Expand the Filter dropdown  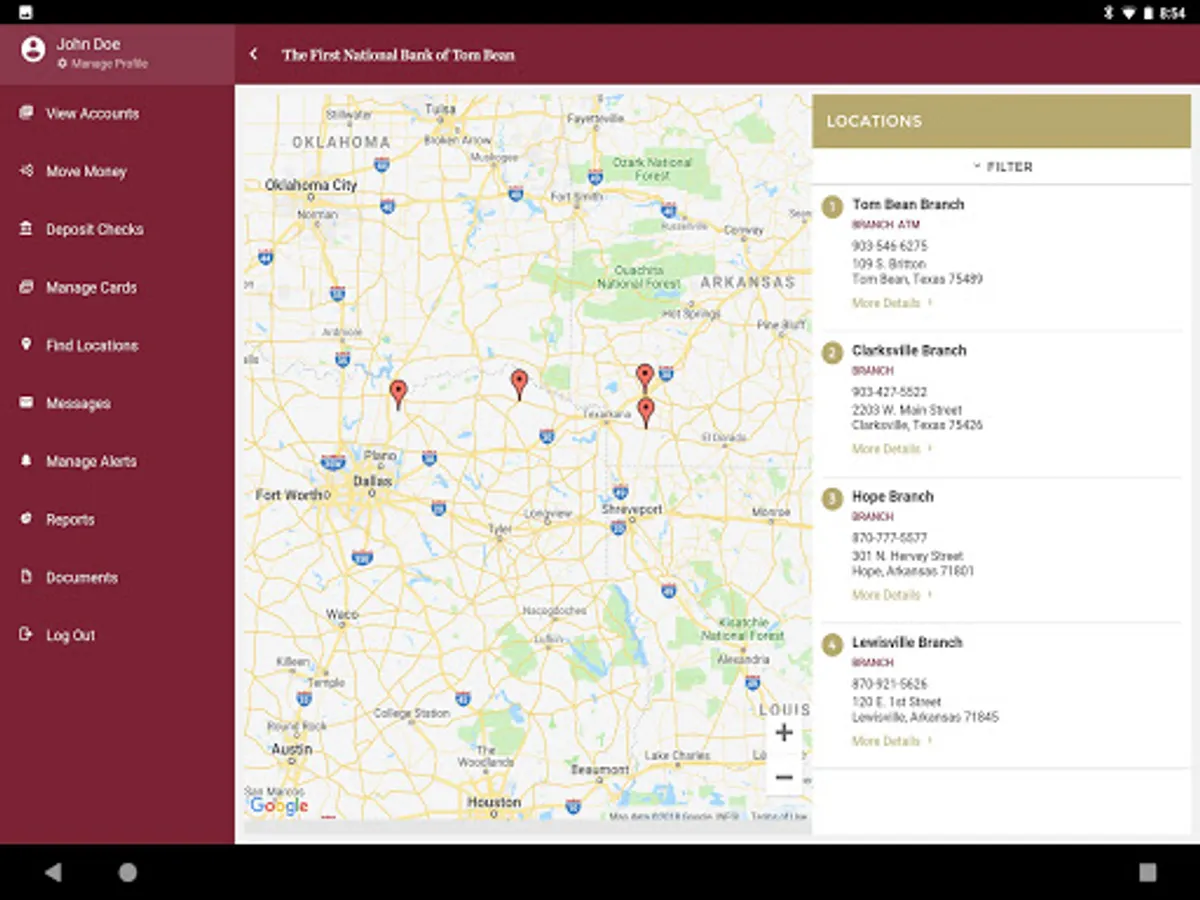(1002, 167)
